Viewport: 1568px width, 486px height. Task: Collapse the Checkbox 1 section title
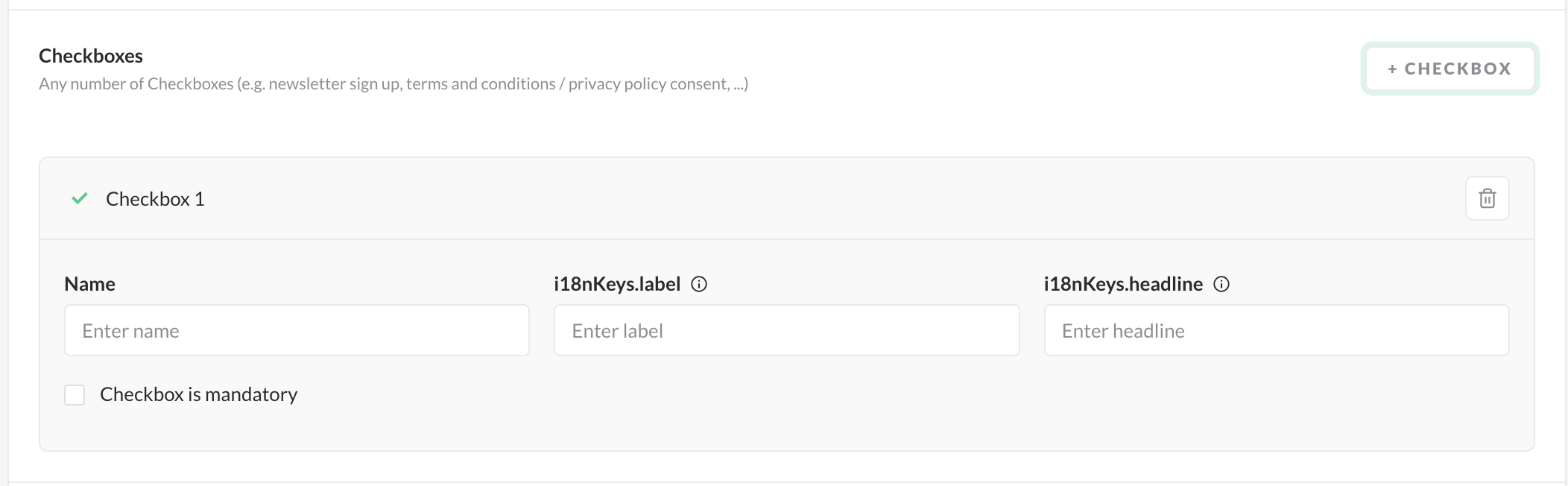click(155, 199)
